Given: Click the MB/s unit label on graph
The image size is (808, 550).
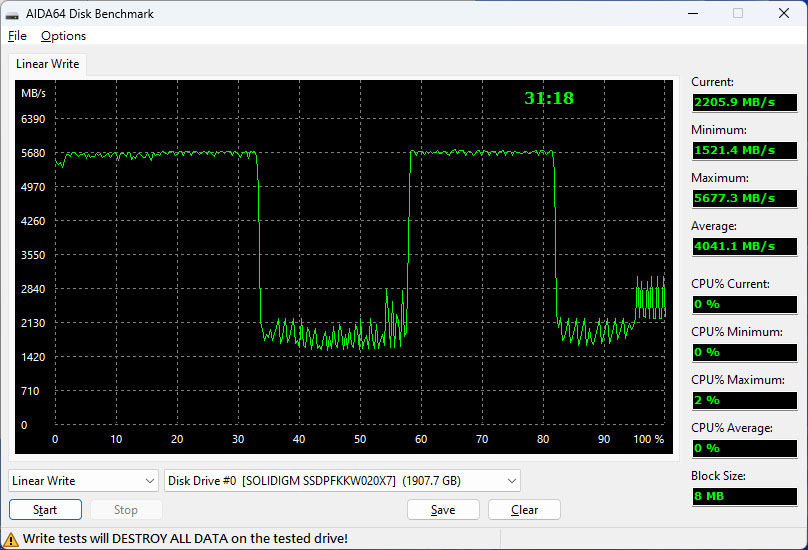Looking at the screenshot, I should click(33, 93).
